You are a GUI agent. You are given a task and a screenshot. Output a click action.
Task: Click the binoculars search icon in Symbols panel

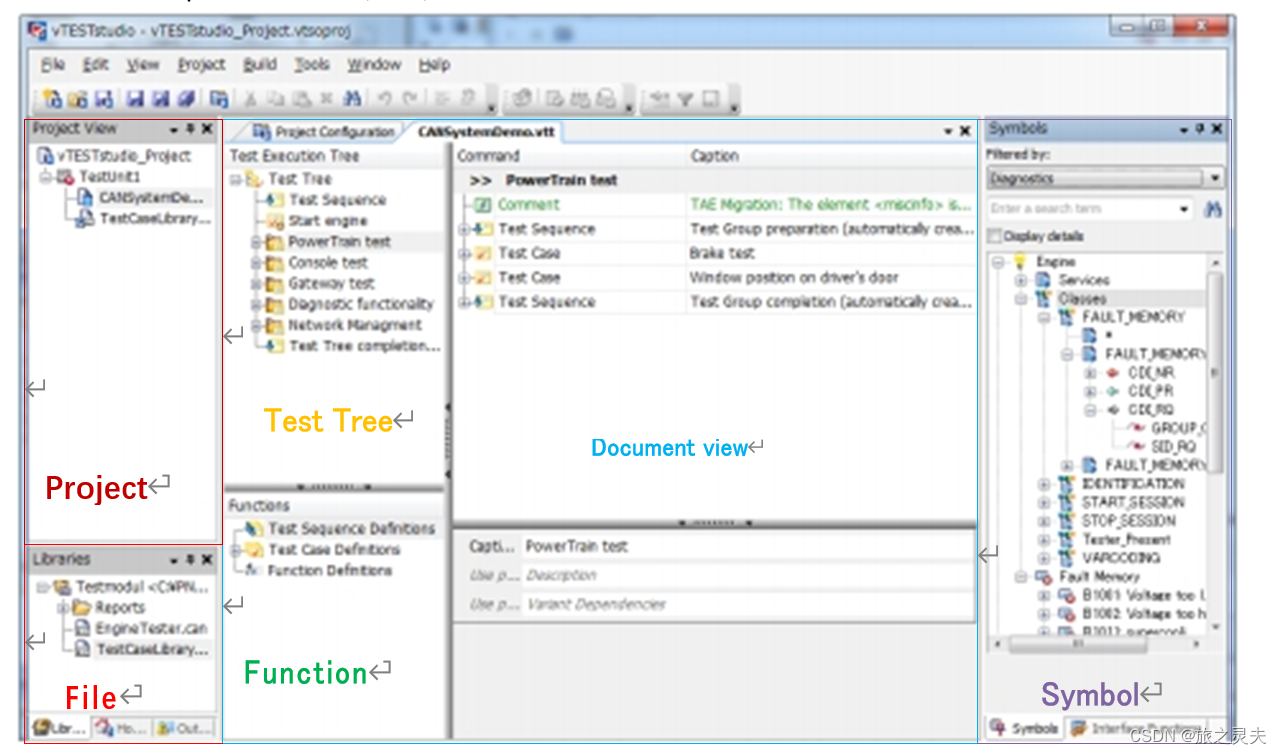(x=1215, y=209)
